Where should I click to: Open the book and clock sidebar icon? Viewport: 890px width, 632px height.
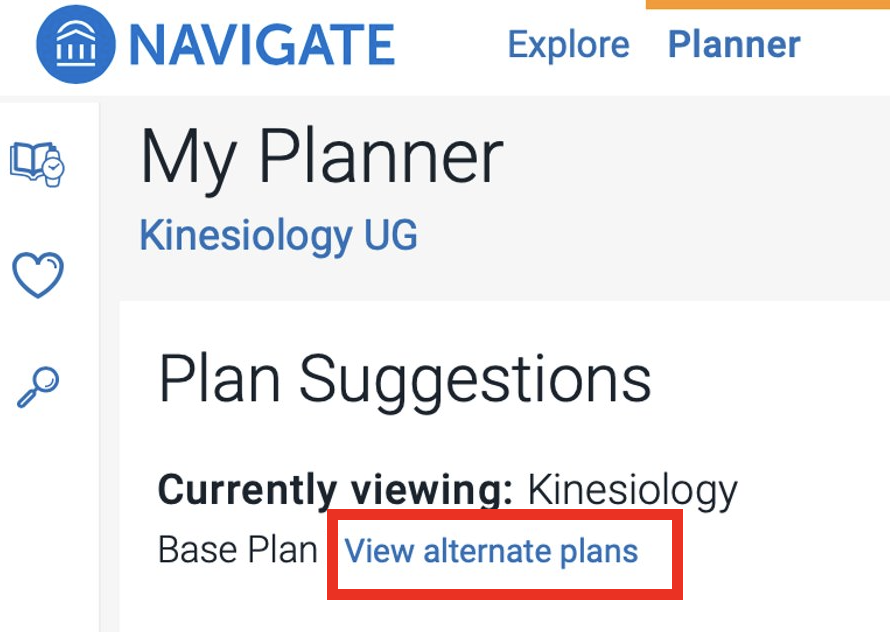point(37,163)
